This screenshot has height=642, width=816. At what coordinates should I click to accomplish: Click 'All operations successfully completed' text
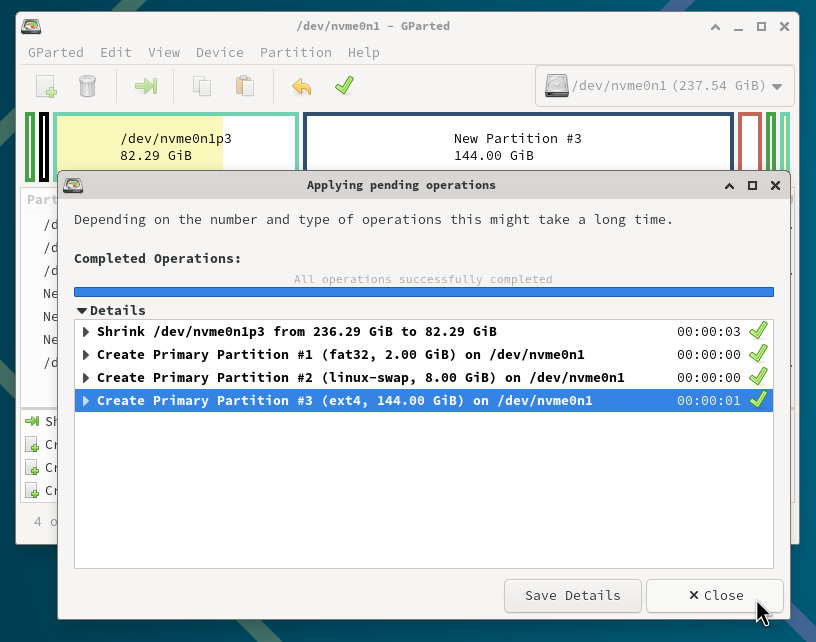(x=423, y=279)
